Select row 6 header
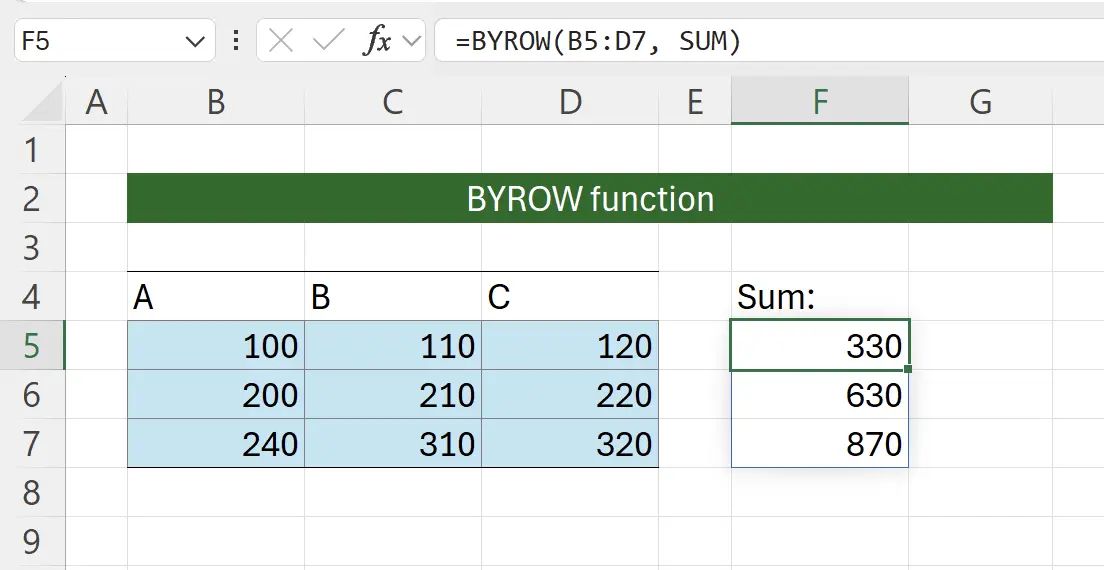The height and width of the screenshot is (570, 1104). pyautogui.click(x=32, y=394)
